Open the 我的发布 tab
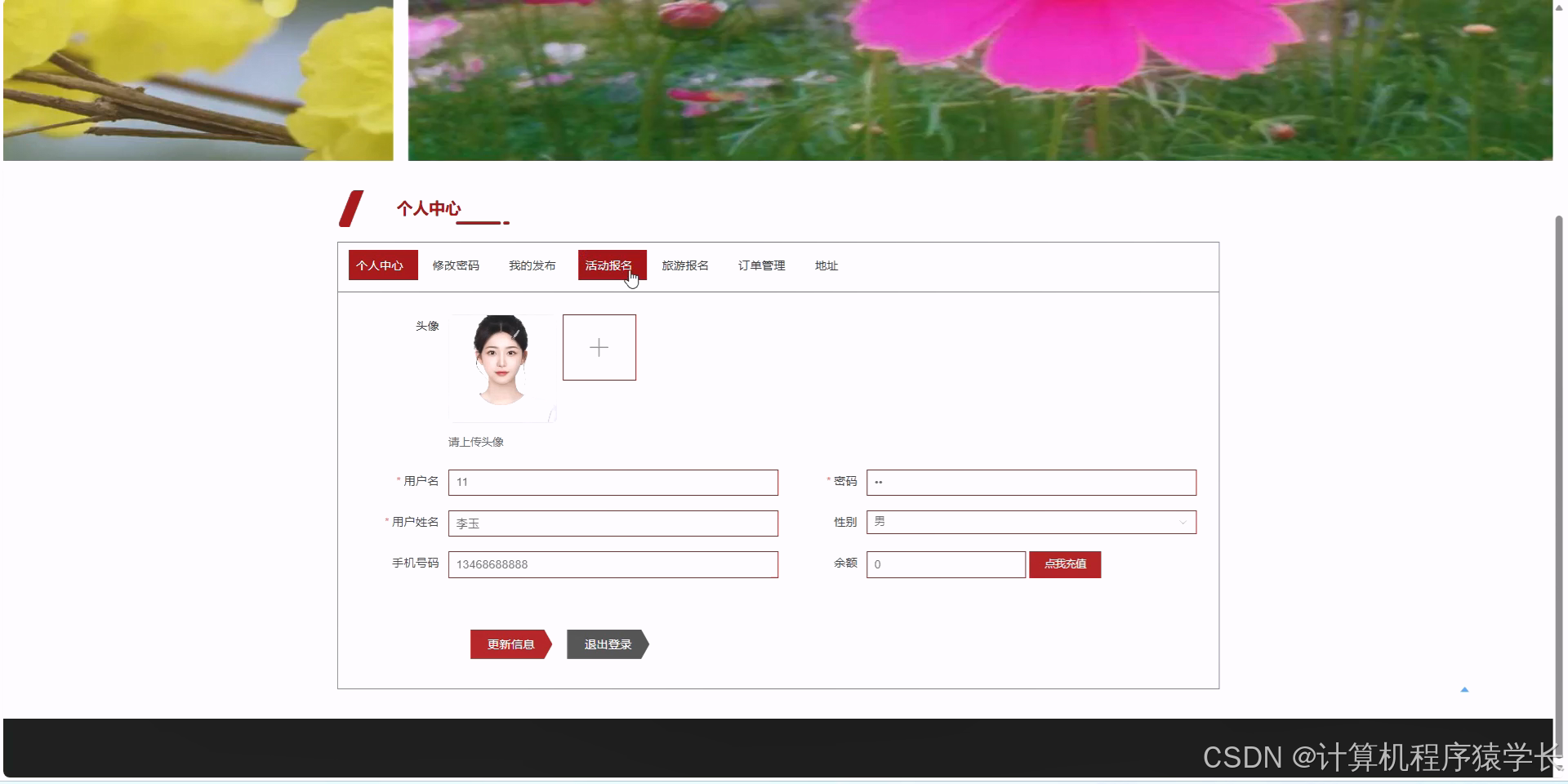This screenshot has width=1568, height=784. click(x=532, y=265)
